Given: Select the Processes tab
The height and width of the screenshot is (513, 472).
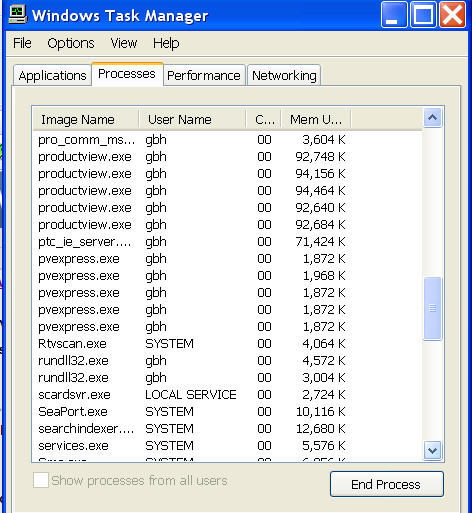Looking at the screenshot, I should [127, 74].
